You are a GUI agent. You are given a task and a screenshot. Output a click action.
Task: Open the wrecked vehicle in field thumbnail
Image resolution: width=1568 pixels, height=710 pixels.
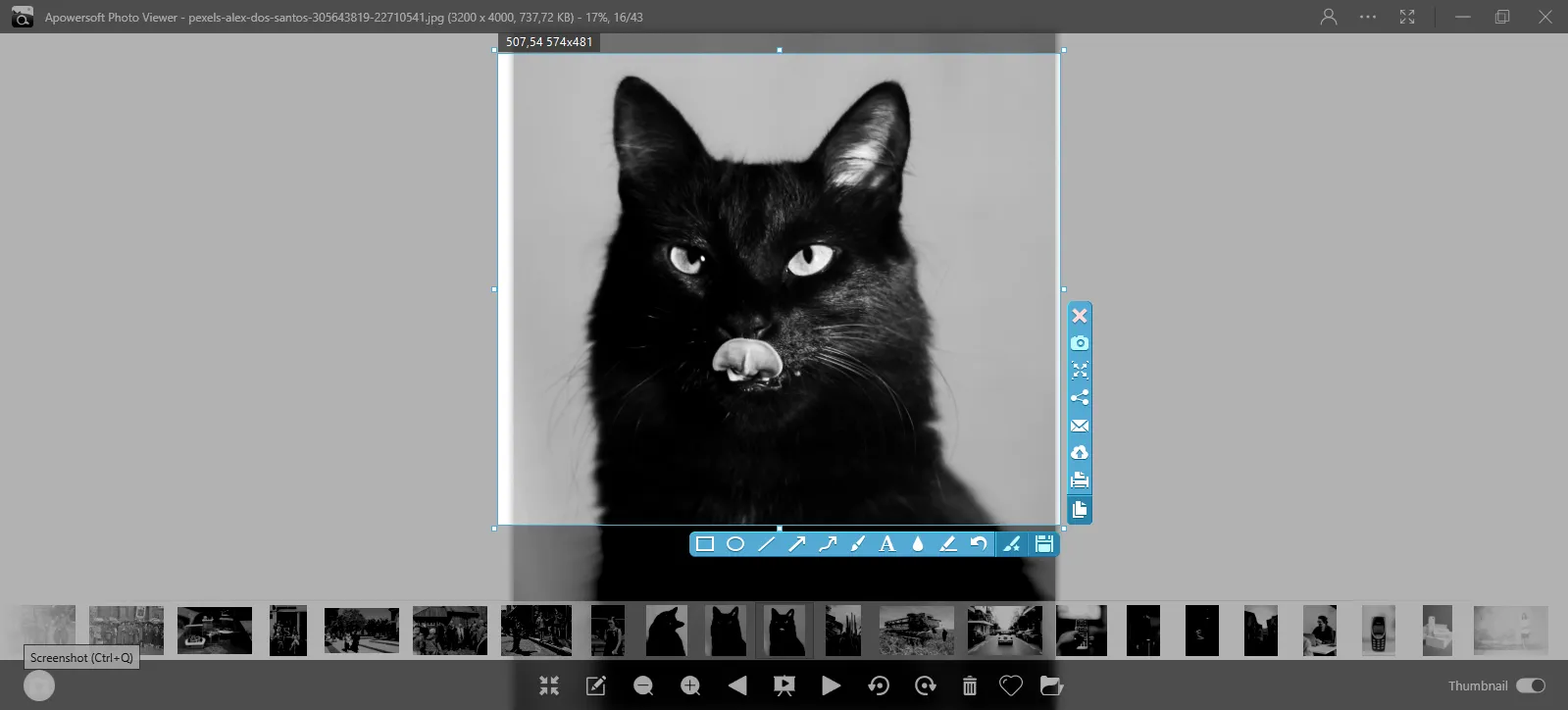[x=917, y=630]
